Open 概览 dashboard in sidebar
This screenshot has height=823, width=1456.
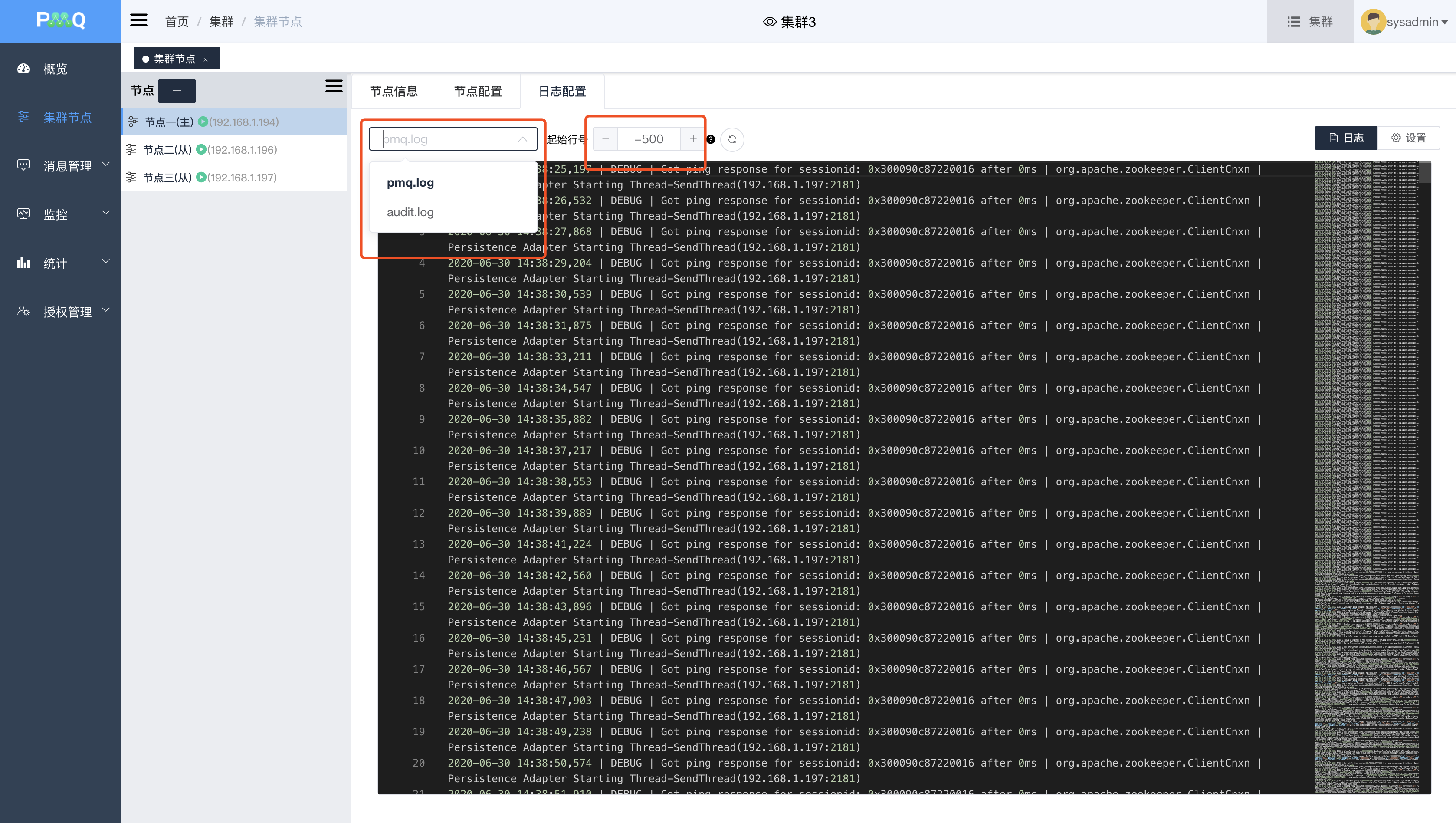point(56,69)
